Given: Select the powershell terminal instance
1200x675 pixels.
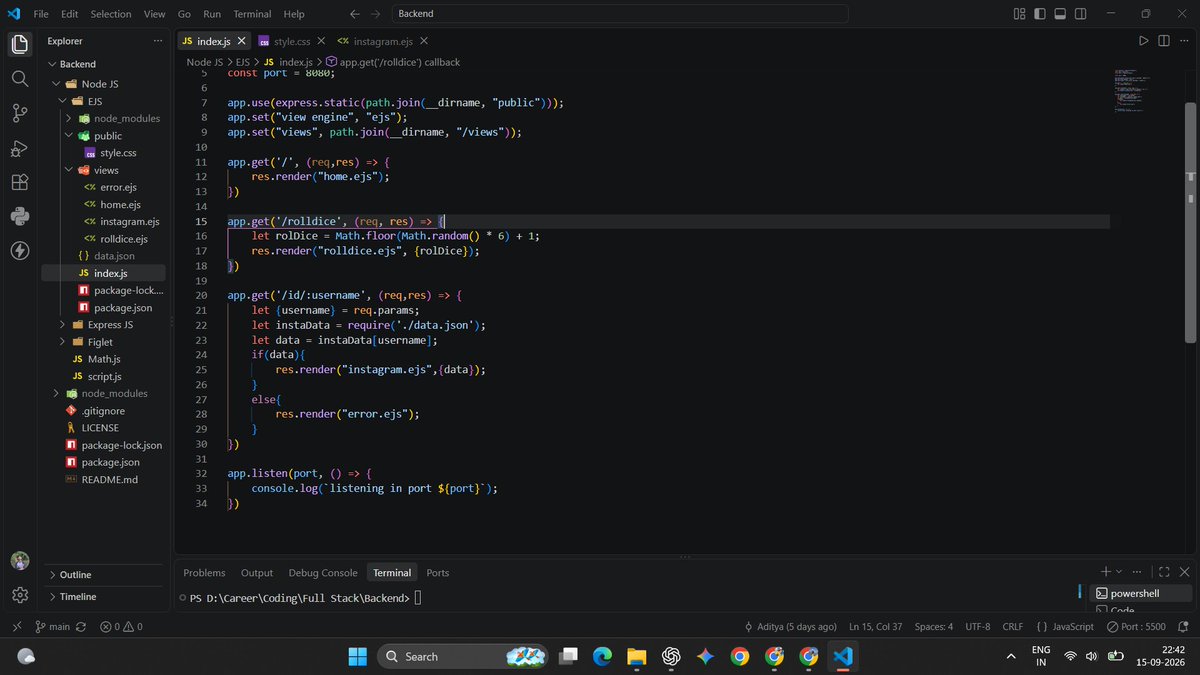Looking at the screenshot, I should (1139, 593).
